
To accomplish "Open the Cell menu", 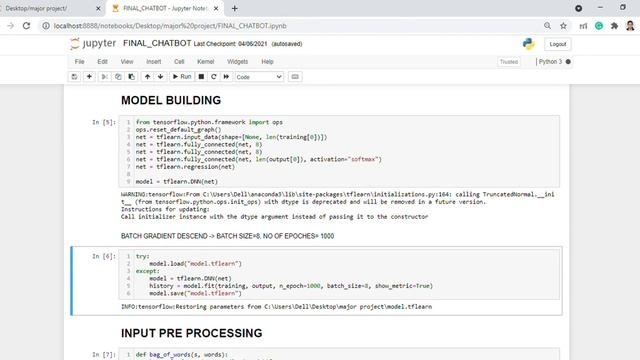I will coord(179,62).
